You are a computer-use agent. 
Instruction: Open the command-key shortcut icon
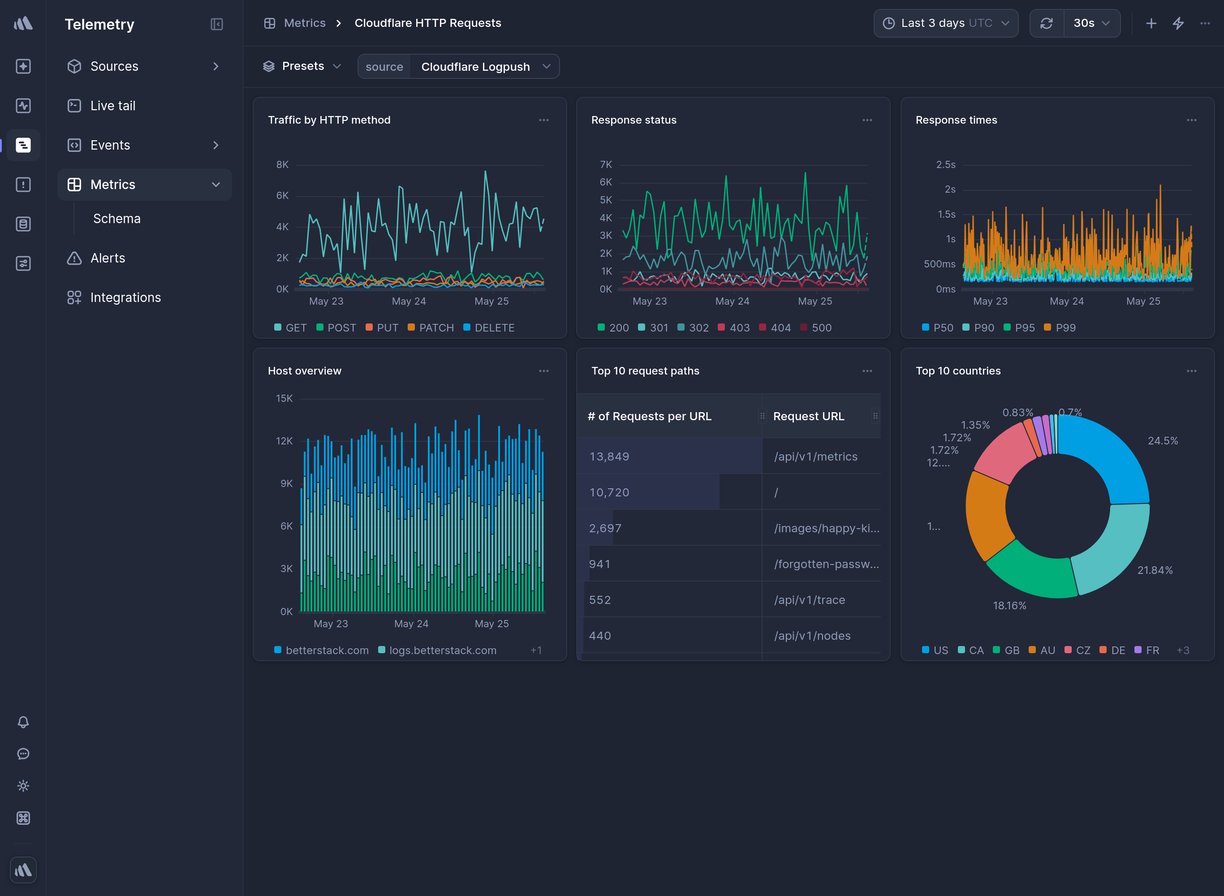[x=23, y=818]
